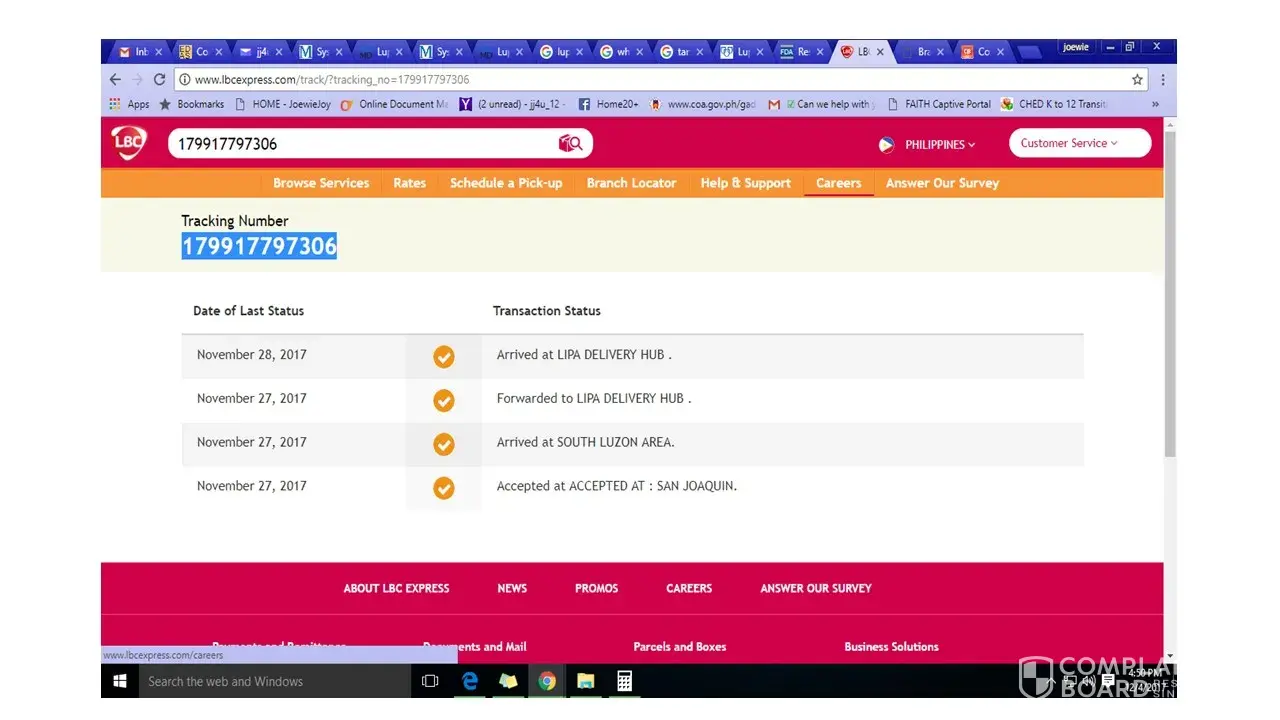
Task: Click the page's vertical scrollbar
Action: coord(1170,300)
